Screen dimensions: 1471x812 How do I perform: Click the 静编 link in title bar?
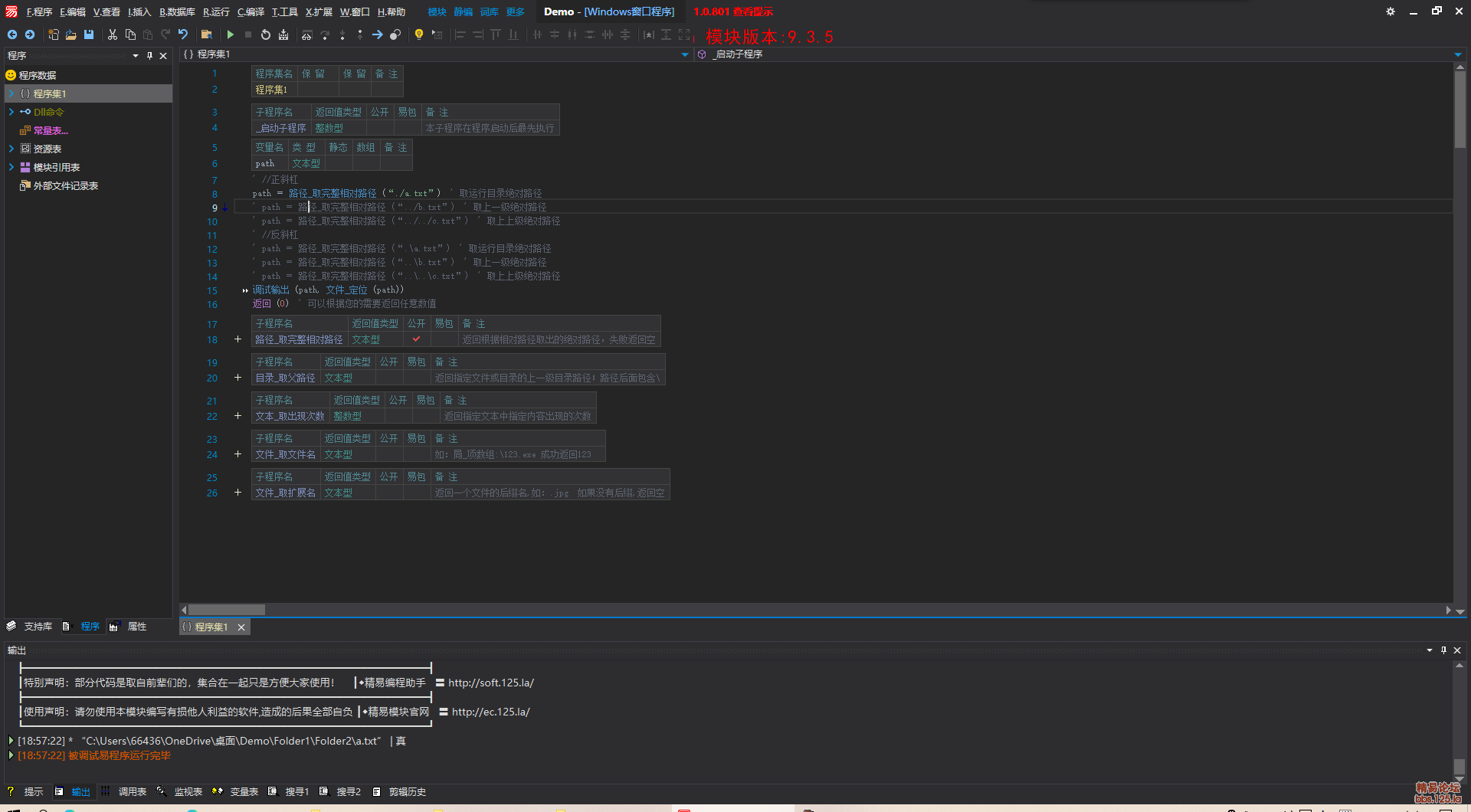coord(463,12)
